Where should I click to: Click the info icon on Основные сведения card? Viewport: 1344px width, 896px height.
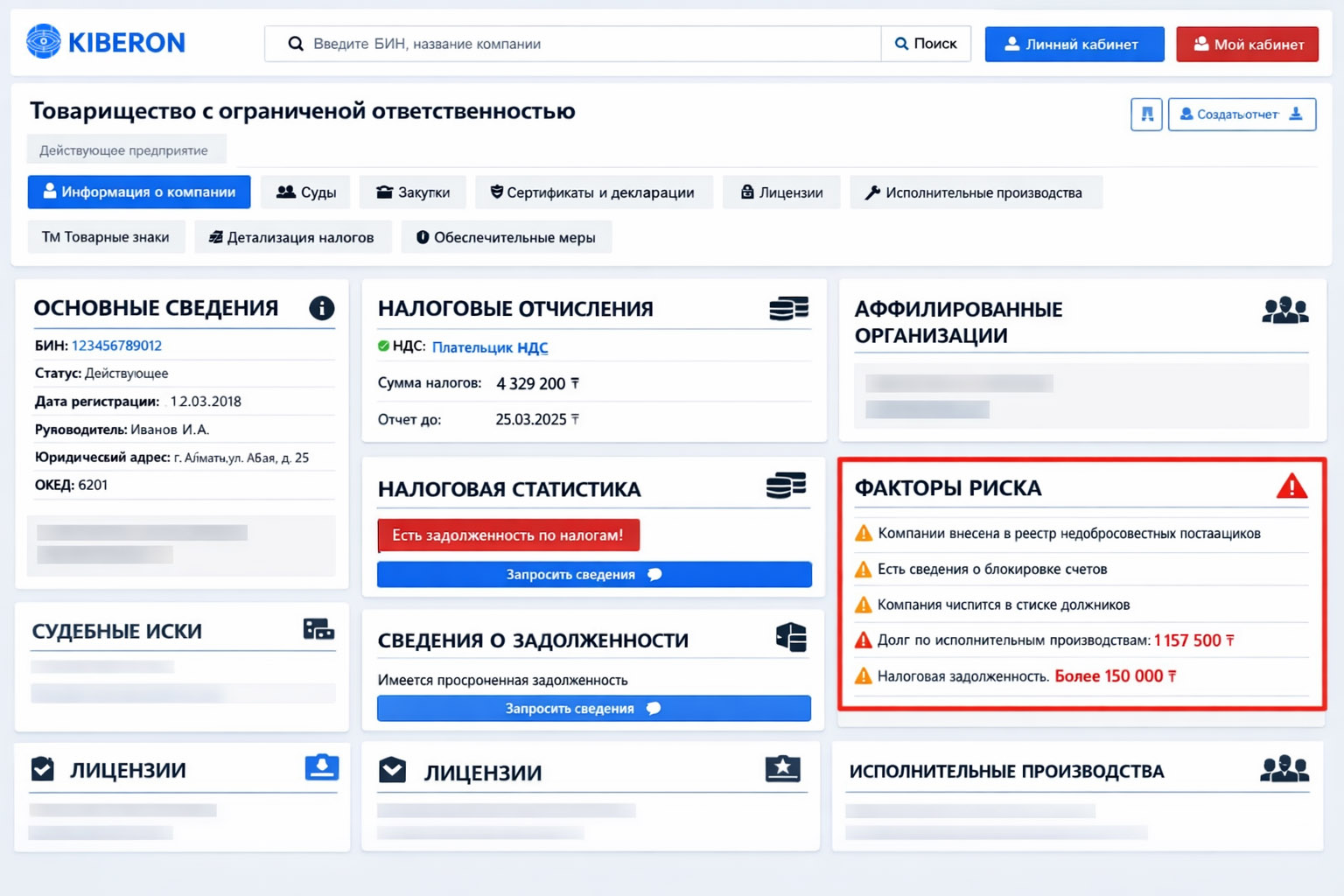tap(321, 309)
